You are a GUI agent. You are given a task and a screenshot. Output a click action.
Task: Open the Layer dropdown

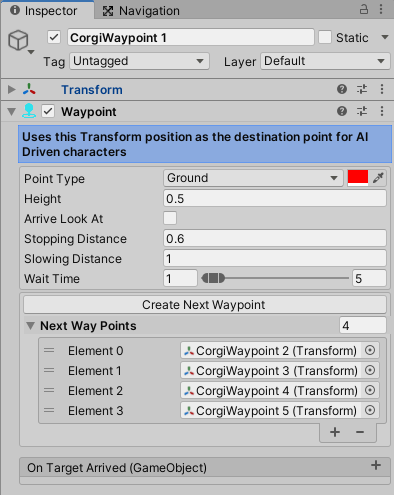[325, 61]
